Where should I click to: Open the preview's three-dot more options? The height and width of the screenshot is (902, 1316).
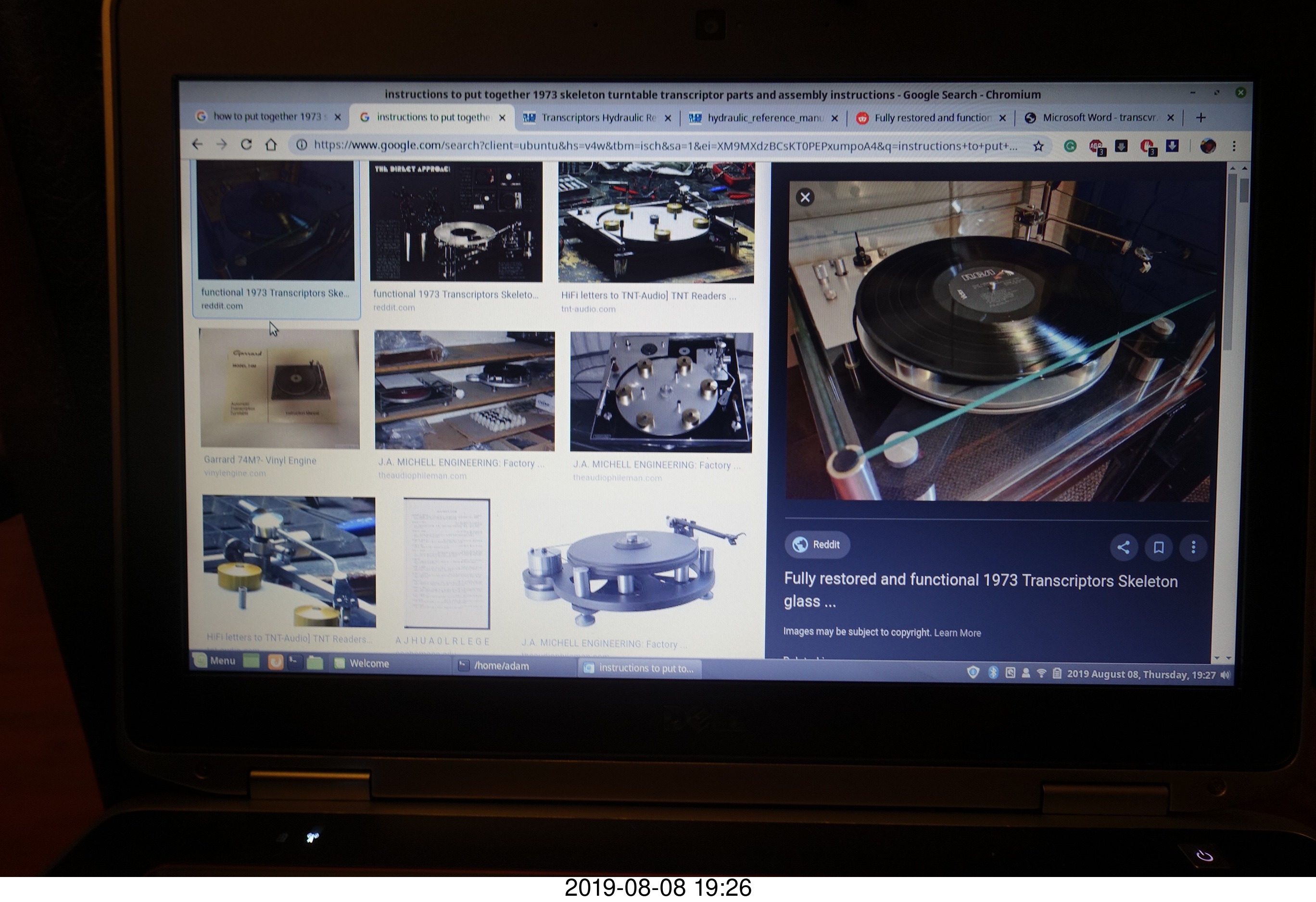click(x=1193, y=547)
